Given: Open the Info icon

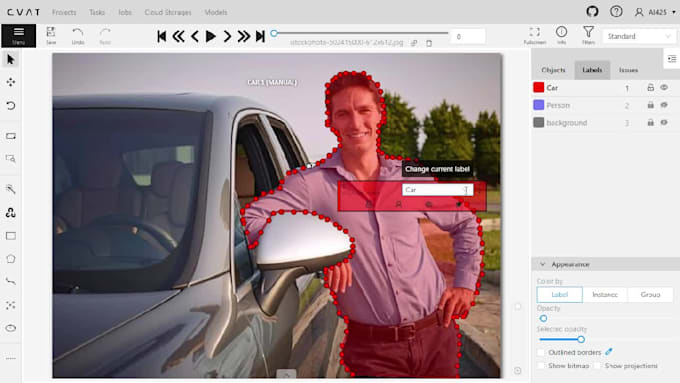Looking at the screenshot, I should [562, 36].
